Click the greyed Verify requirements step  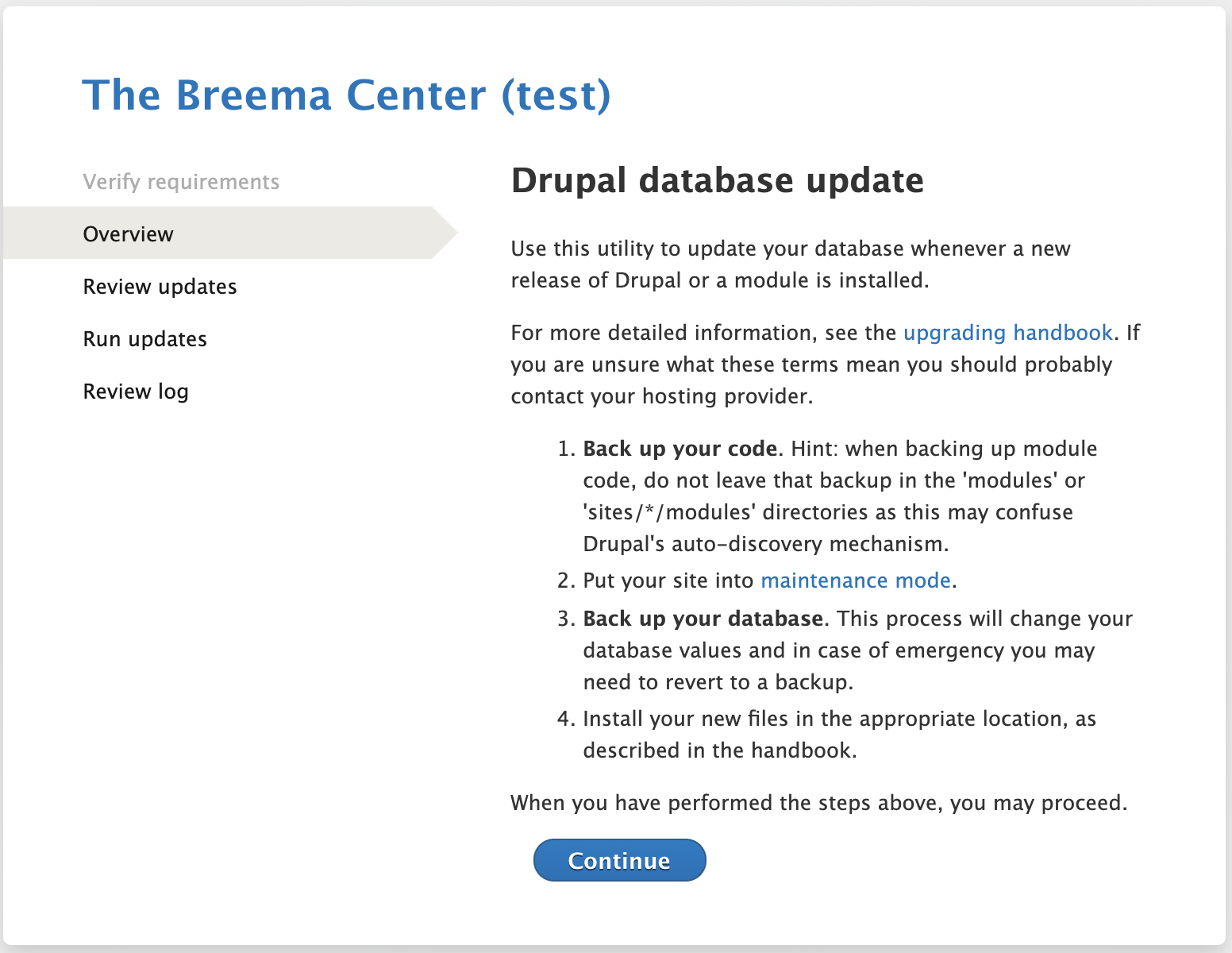point(181,182)
